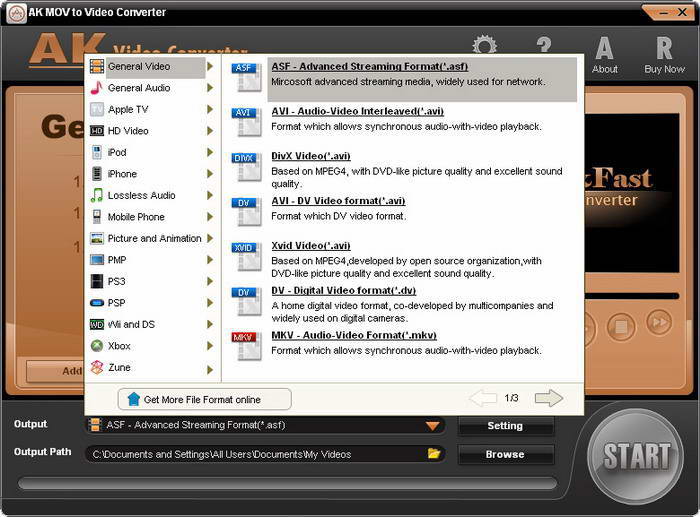Click the Xbox logo icon
Viewport: 700px width, 517px height.
tap(96, 346)
